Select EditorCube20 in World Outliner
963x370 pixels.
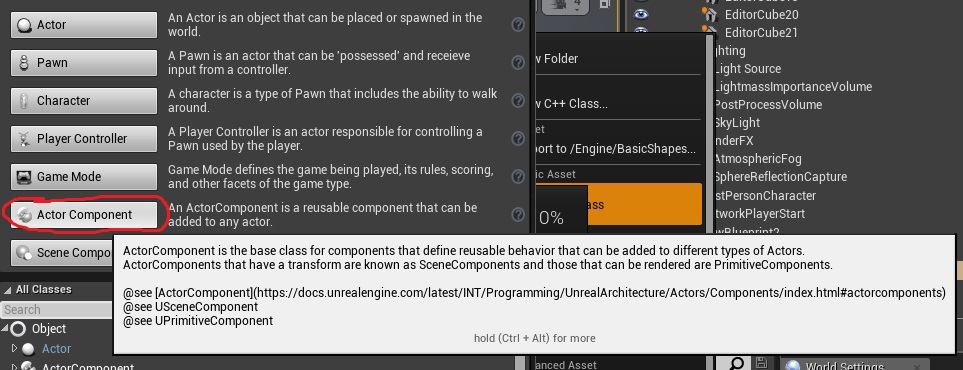pos(762,14)
